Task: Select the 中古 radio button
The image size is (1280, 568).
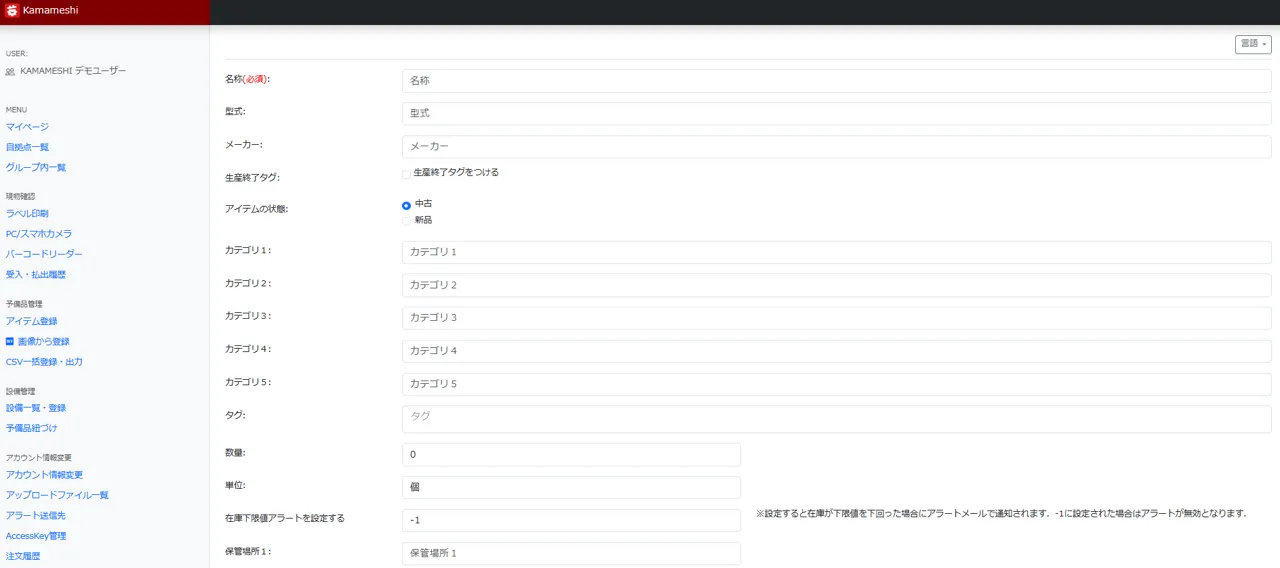Action: pos(406,205)
